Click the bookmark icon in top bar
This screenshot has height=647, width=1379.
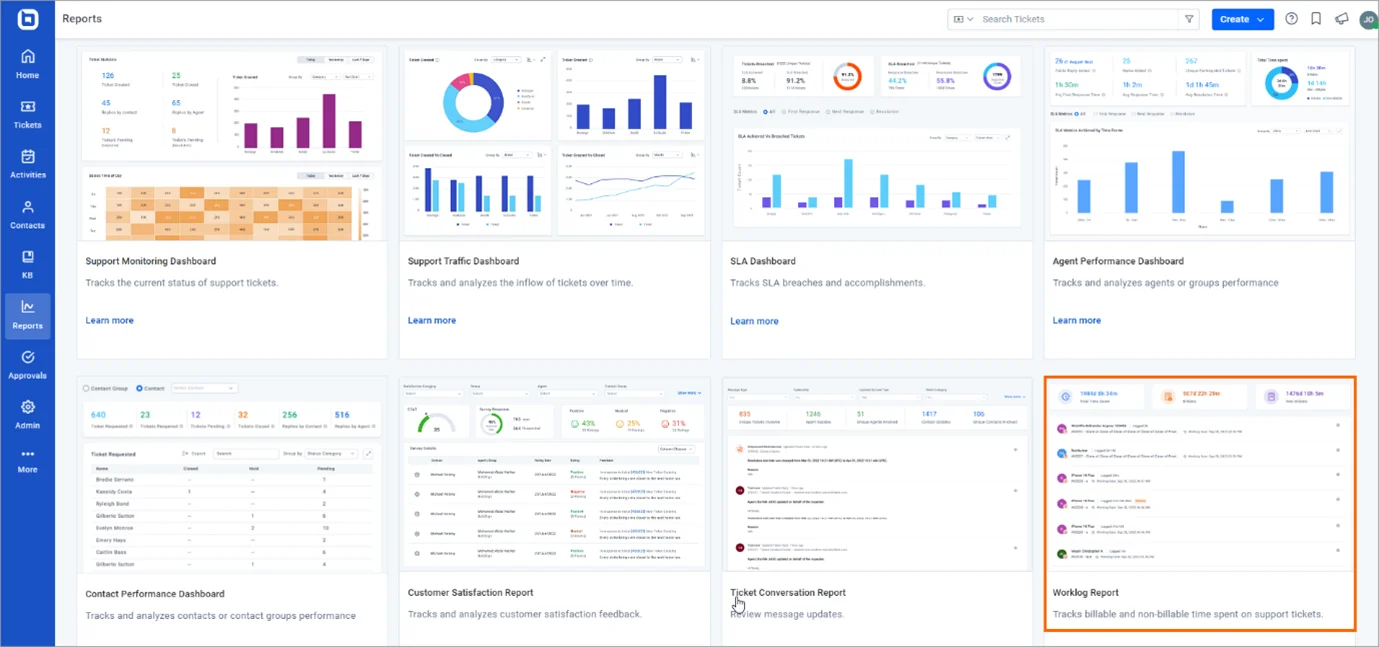(x=1316, y=19)
